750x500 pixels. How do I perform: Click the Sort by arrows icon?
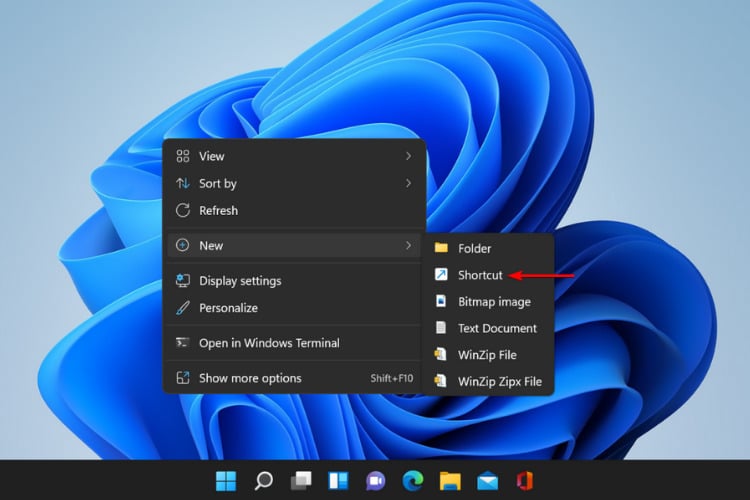183,183
